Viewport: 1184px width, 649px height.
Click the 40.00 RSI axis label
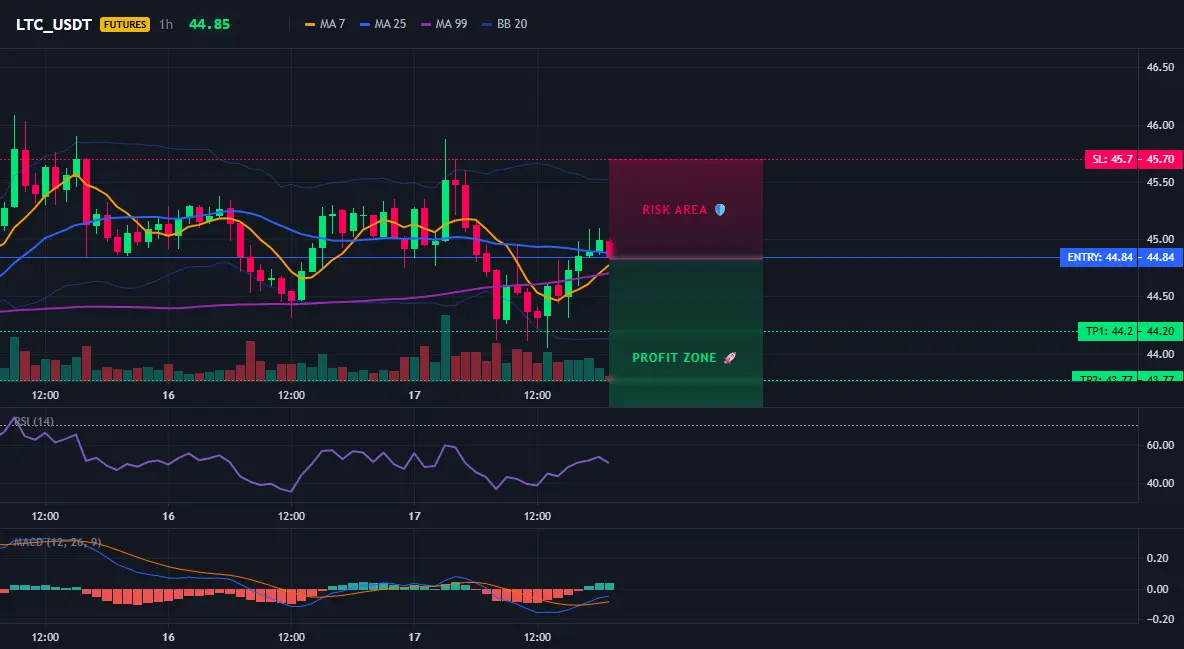click(1160, 483)
